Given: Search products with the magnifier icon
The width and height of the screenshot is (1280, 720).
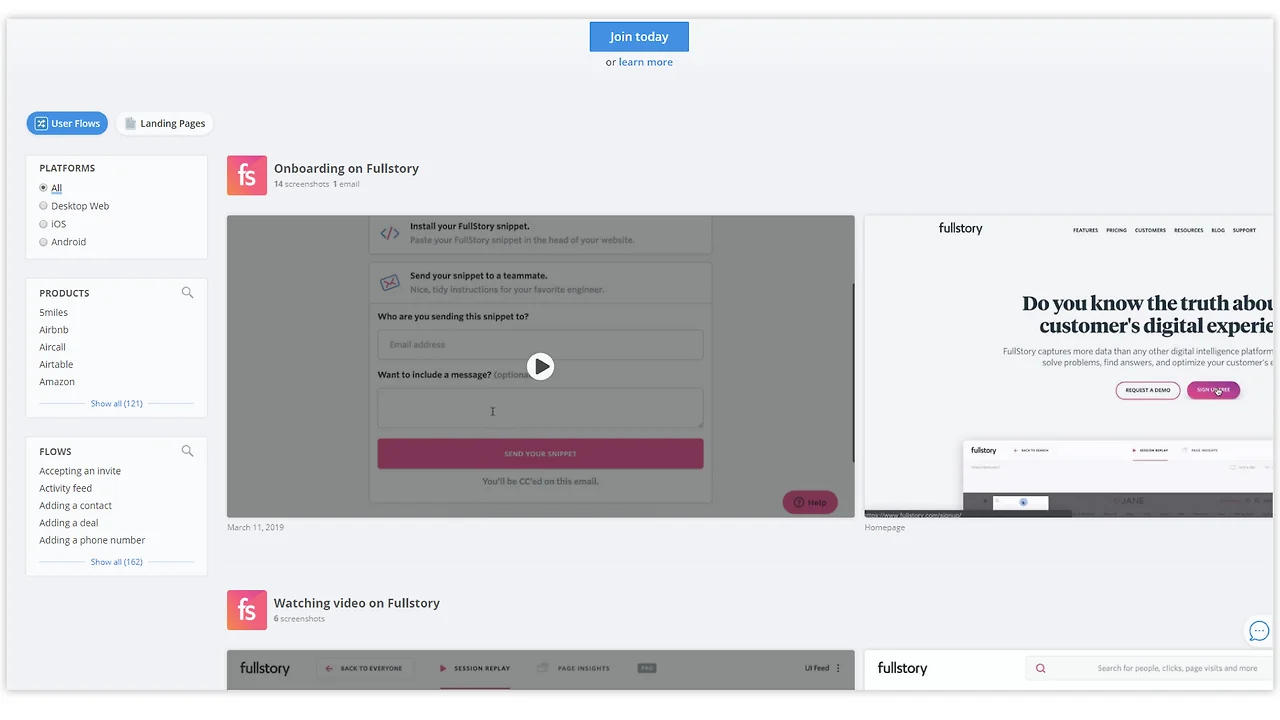Looking at the screenshot, I should [187, 293].
